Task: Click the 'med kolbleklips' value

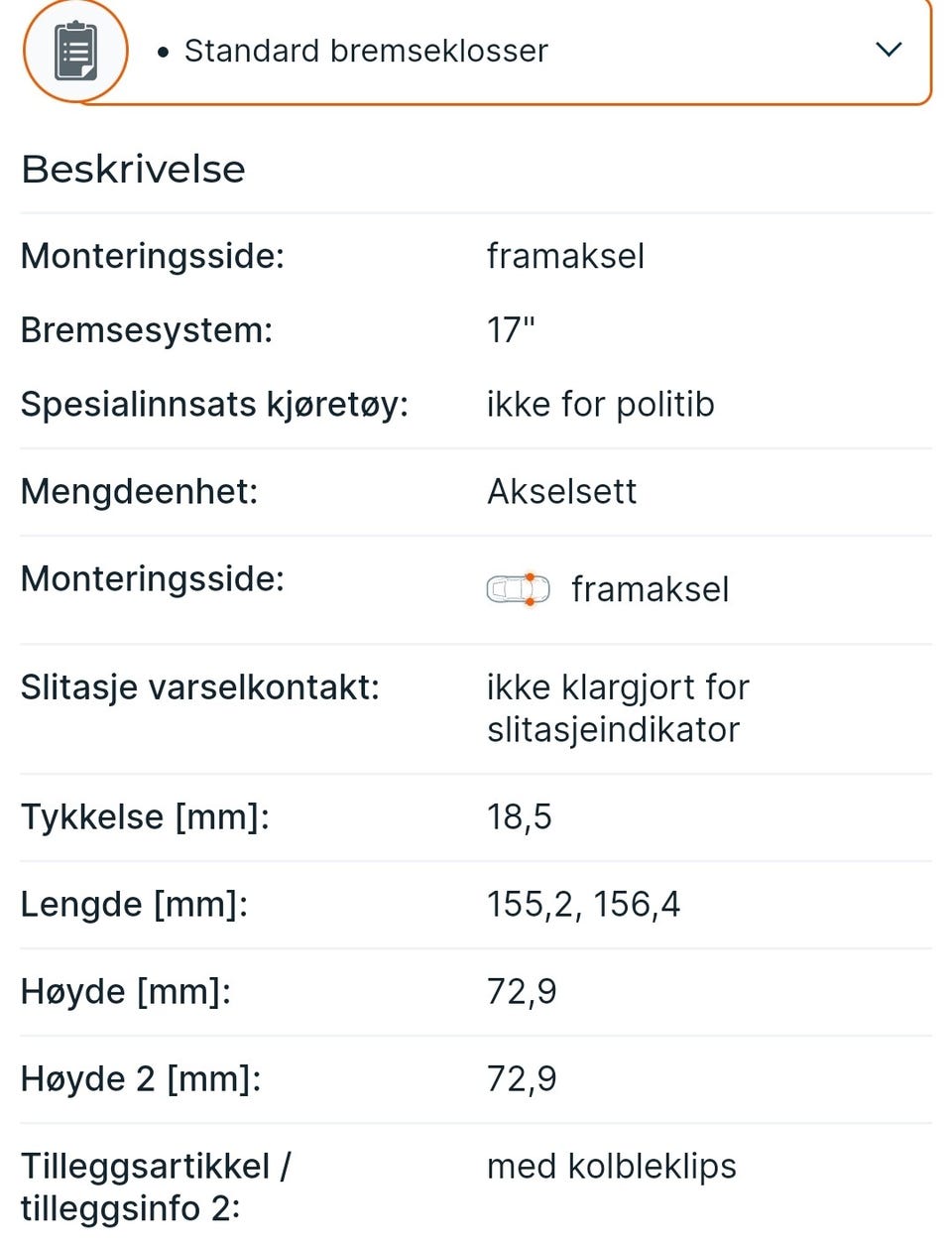Action: (x=611, y=1166)
